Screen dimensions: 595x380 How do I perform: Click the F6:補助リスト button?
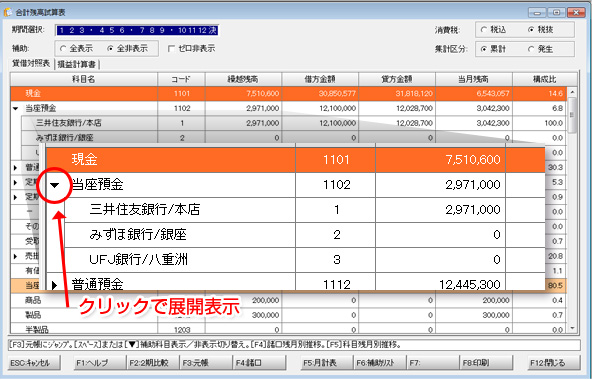tap(379, 363)
